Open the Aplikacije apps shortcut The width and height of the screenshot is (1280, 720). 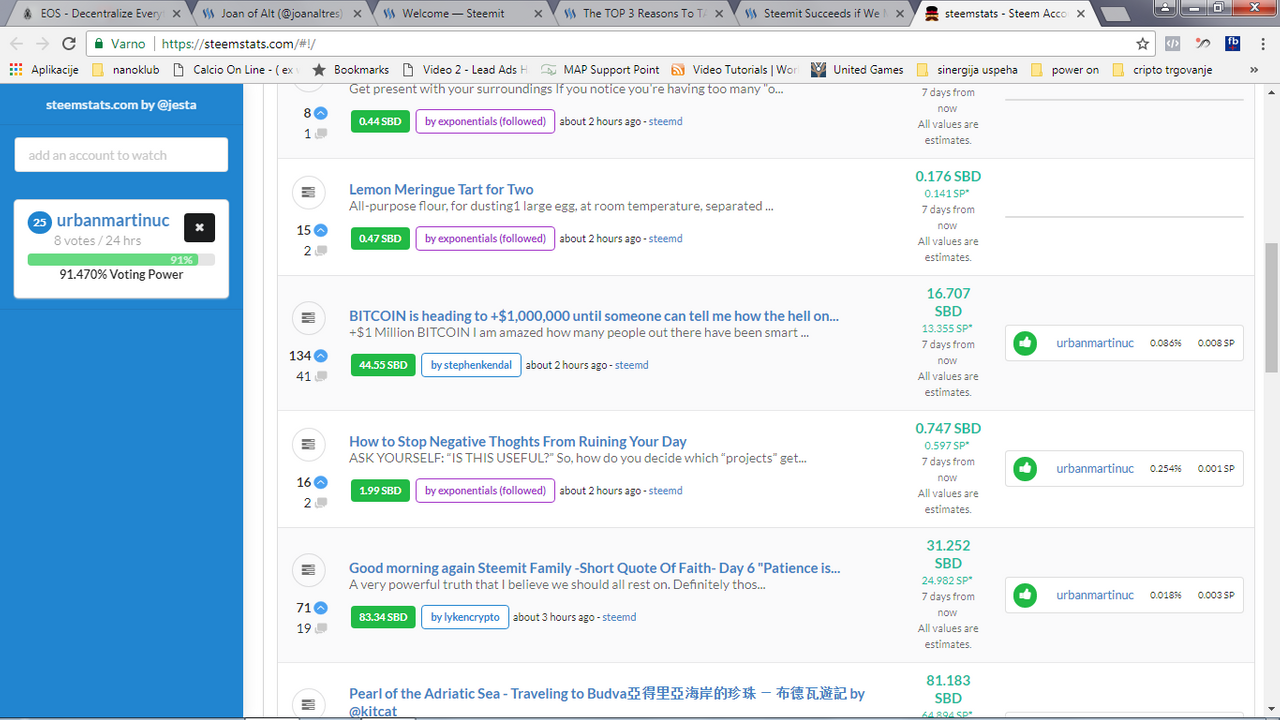click(44, 70)
